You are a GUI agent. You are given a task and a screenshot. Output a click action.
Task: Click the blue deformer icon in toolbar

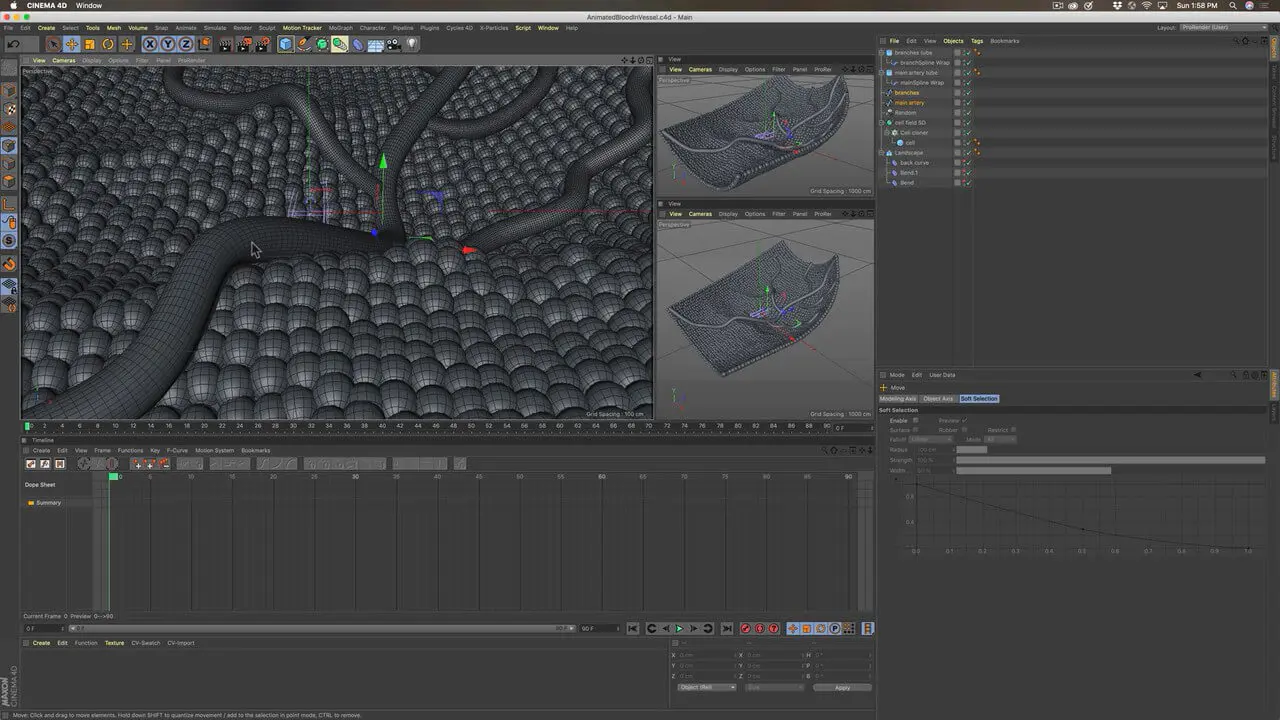point(358,44)
